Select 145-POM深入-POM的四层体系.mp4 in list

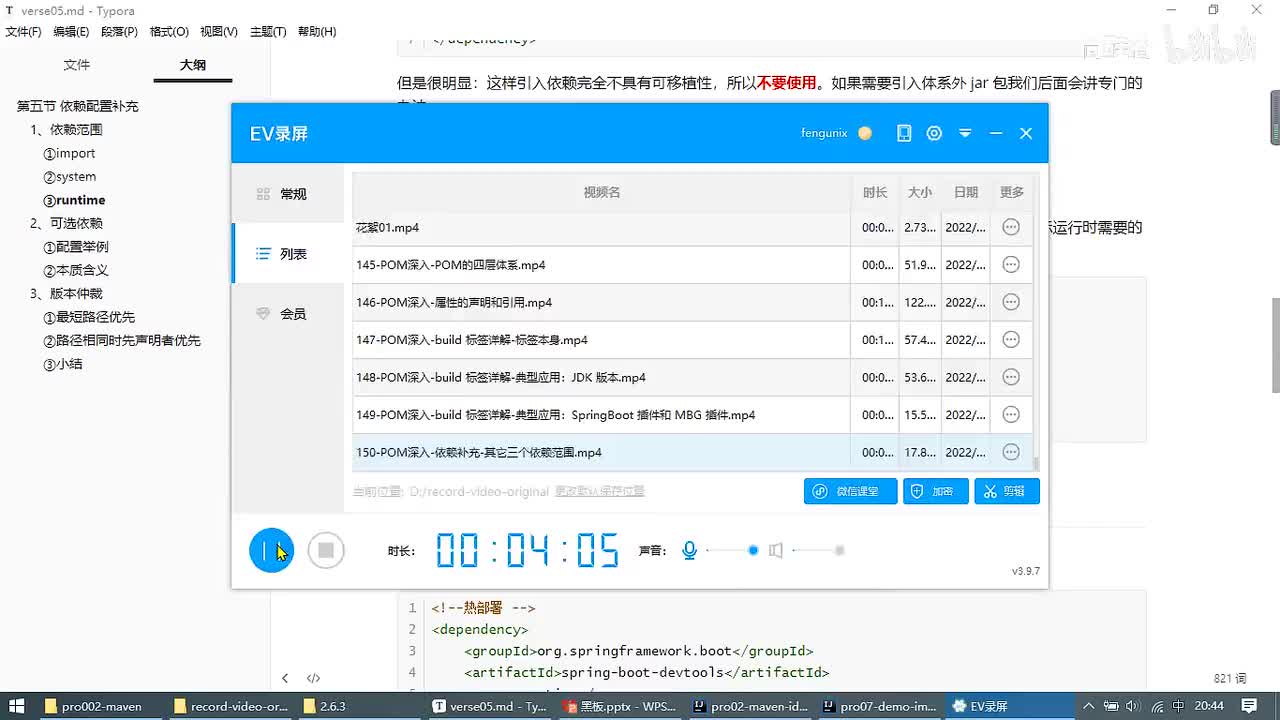pyautogui.click(x=692, y=265)
